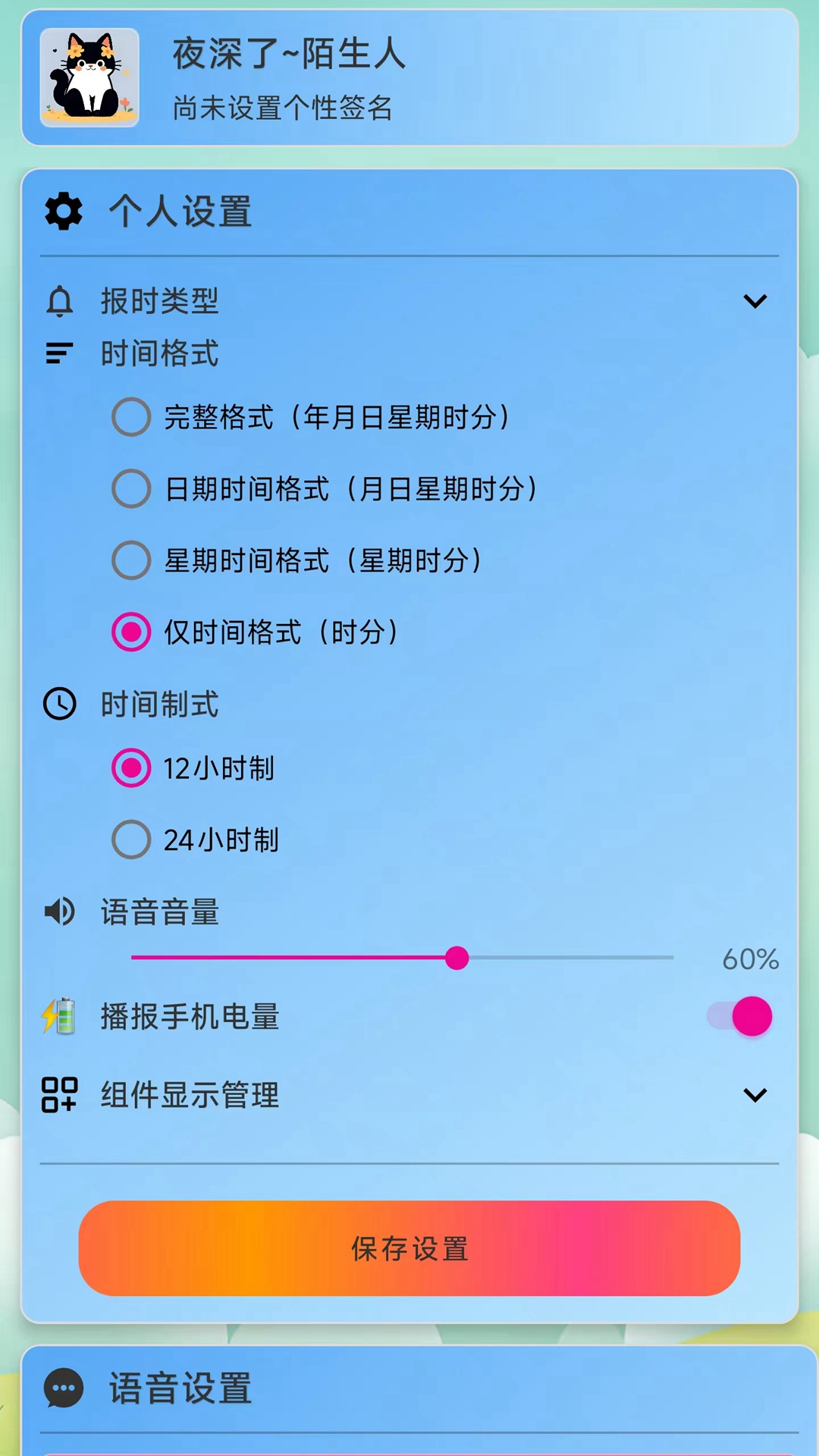Adjust the voice volume slider
Viewport: 819px width, 1456px height.
coord(458,959)
